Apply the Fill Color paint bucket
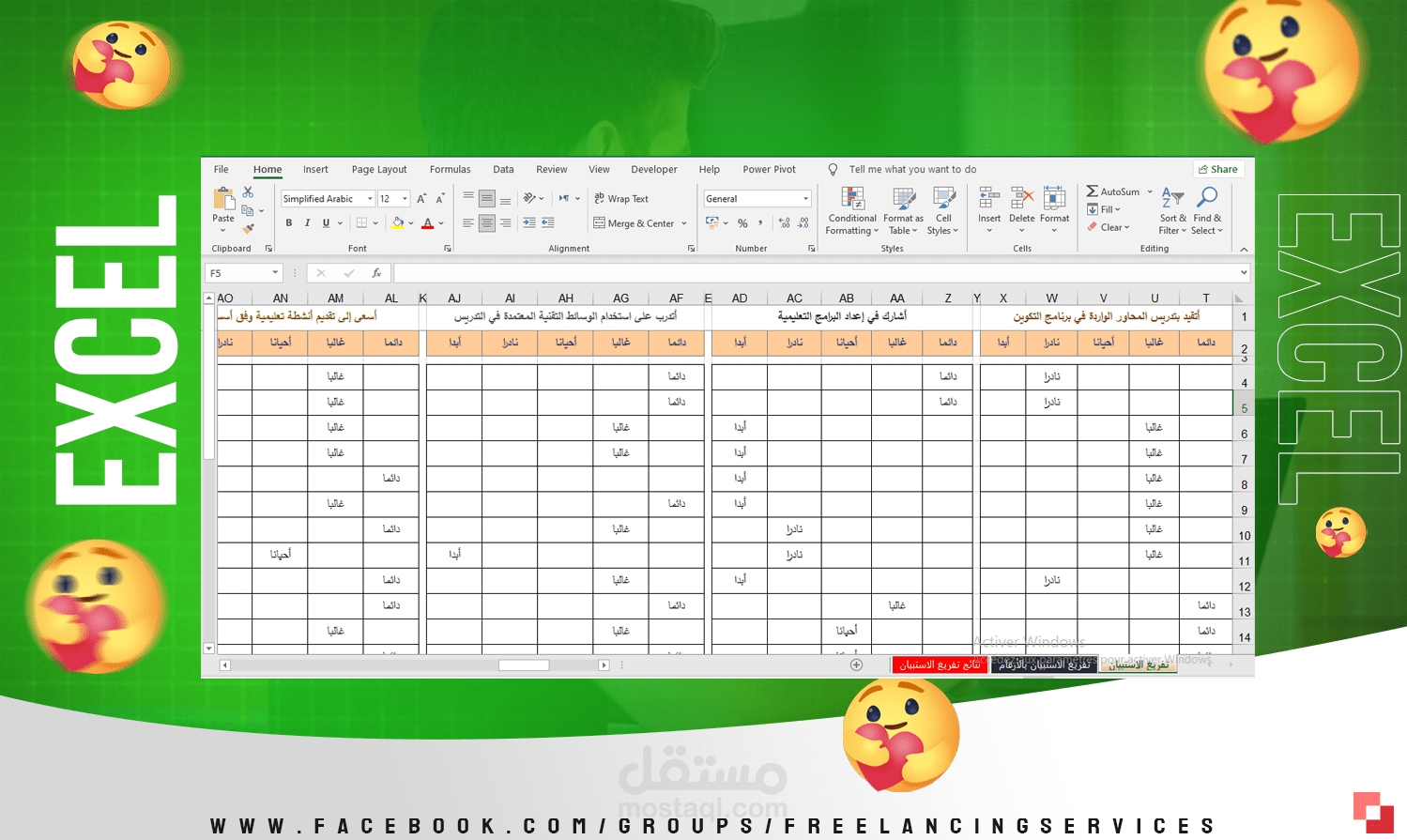Screen dimensions: 1407x840 [x=398, y=223]
